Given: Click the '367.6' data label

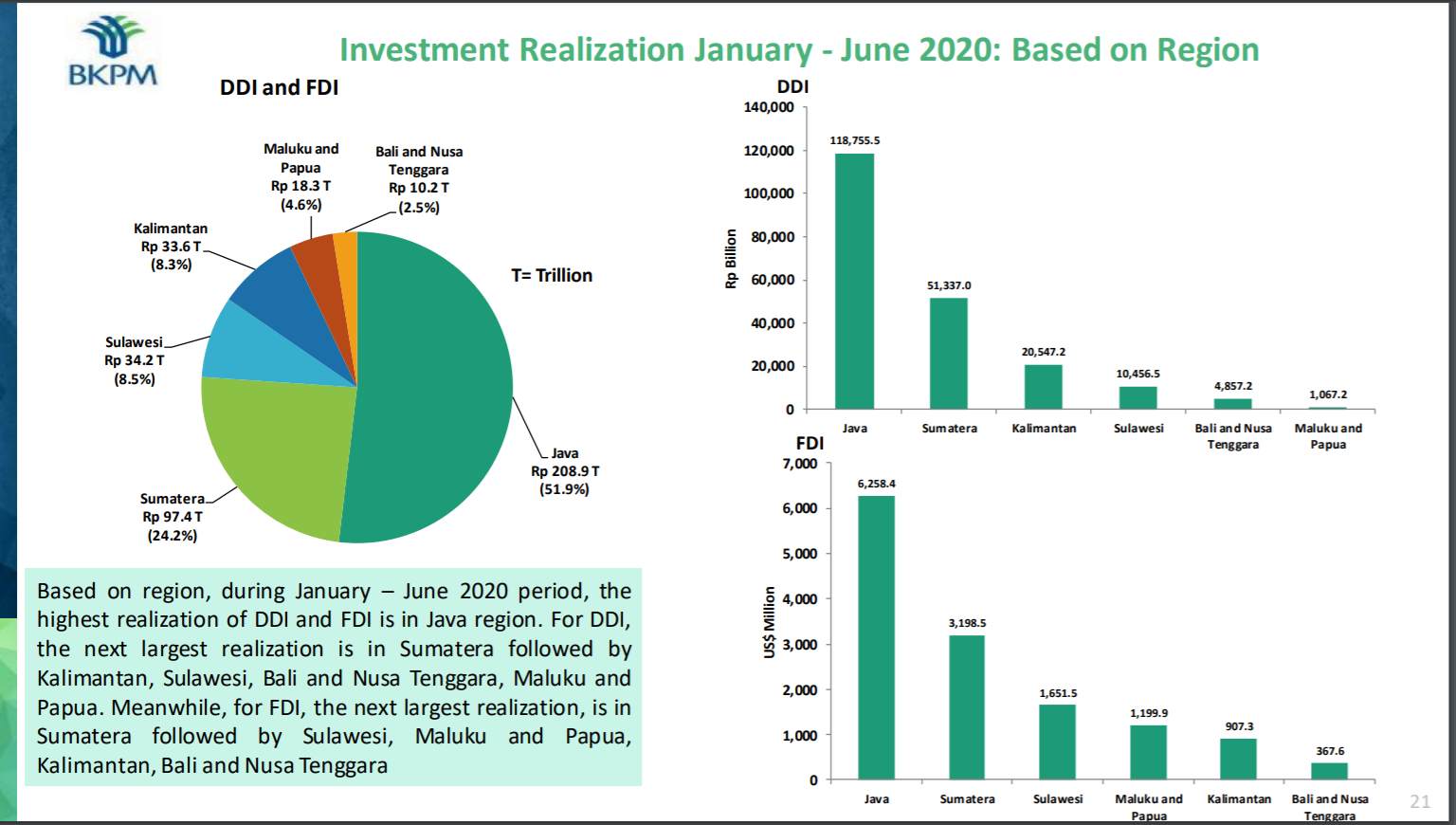Looking at the screenshot, I should click(x=1330, y=751).
